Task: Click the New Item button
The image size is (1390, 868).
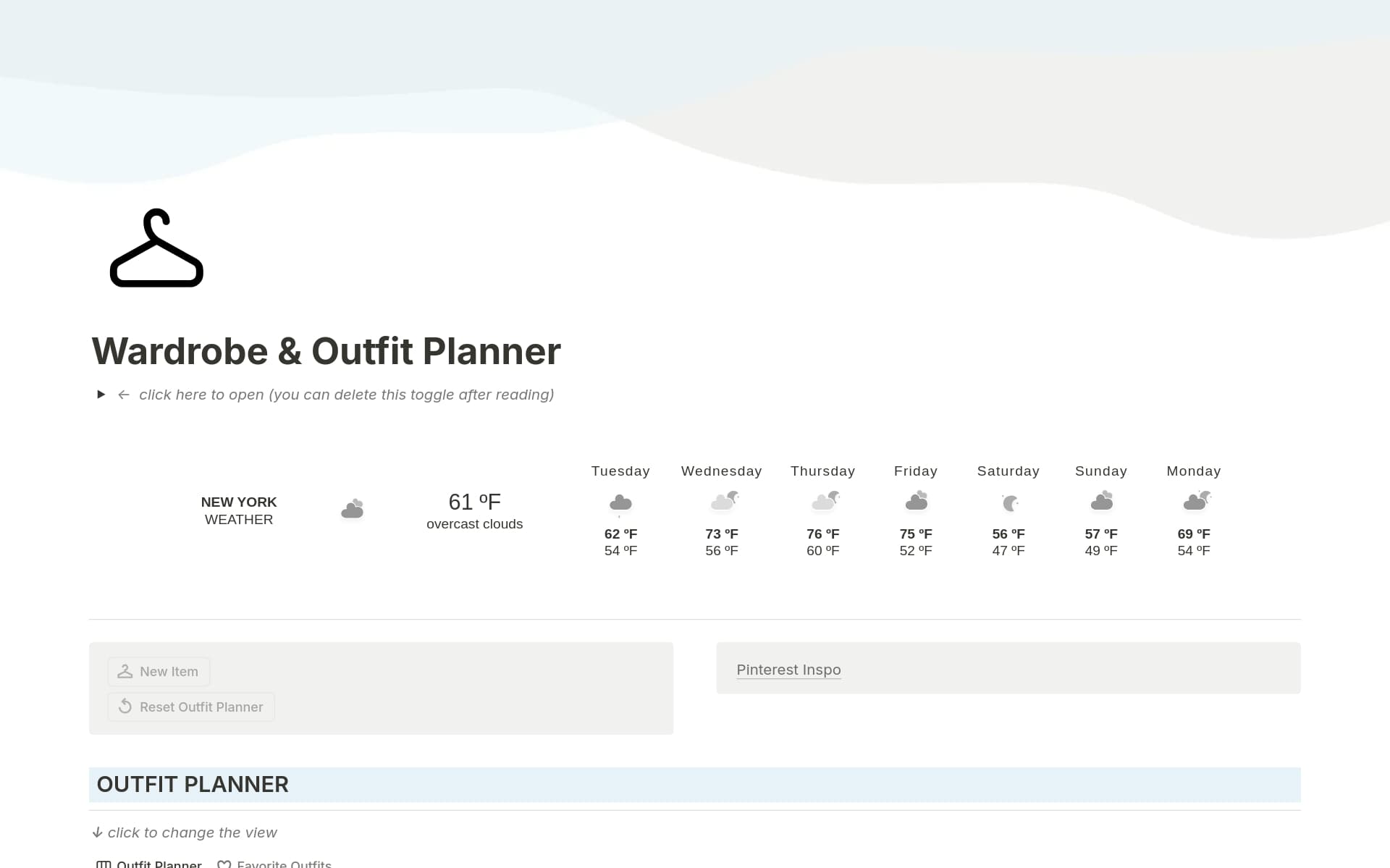Action: [x=159, y=672]
